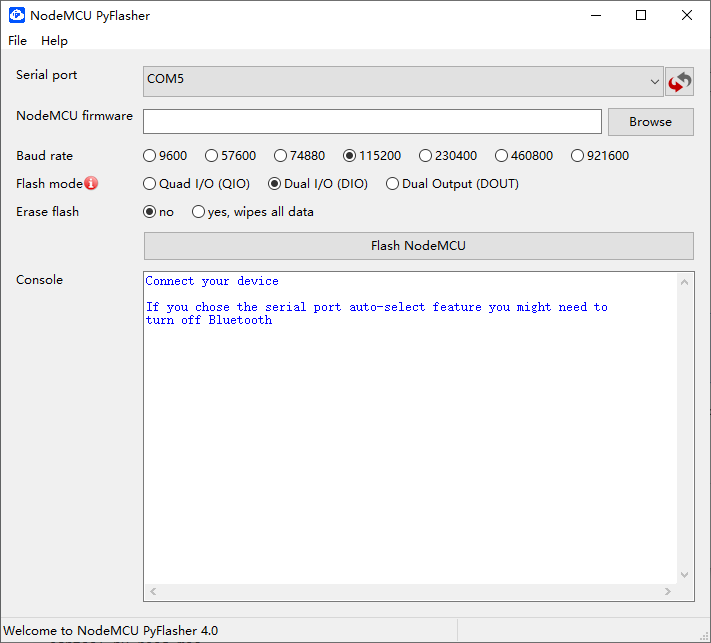Set Erase flash to no
The image size is (711, 643).
(x=158, y=212)
